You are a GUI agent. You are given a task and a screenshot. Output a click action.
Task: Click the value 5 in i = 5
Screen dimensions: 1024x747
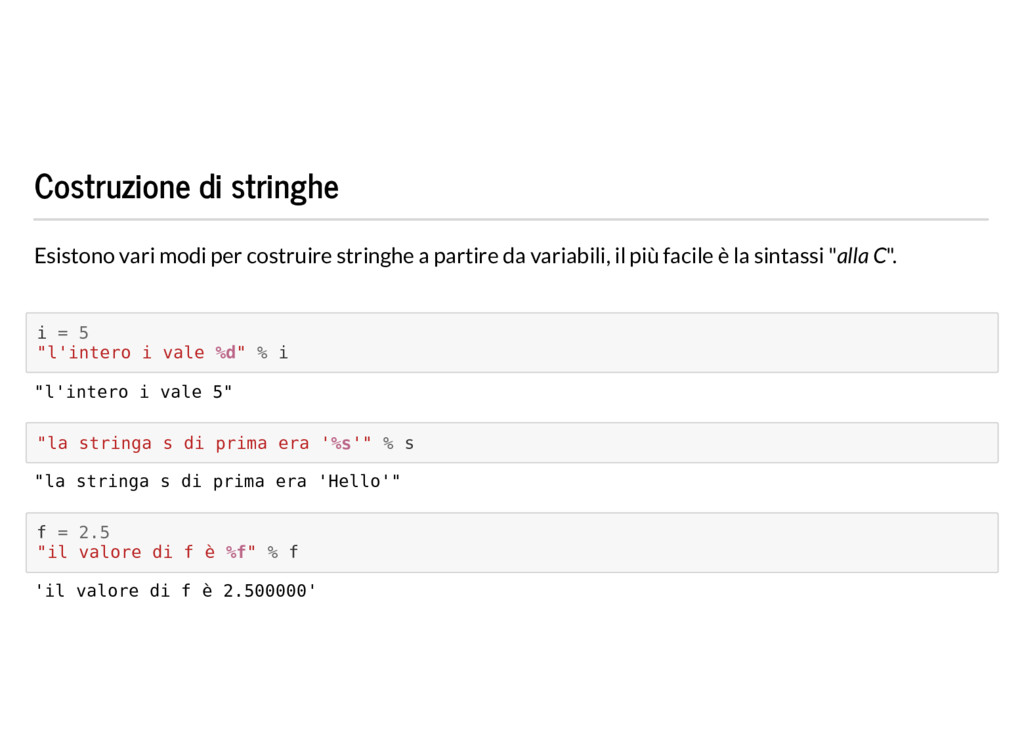point(84,333)
